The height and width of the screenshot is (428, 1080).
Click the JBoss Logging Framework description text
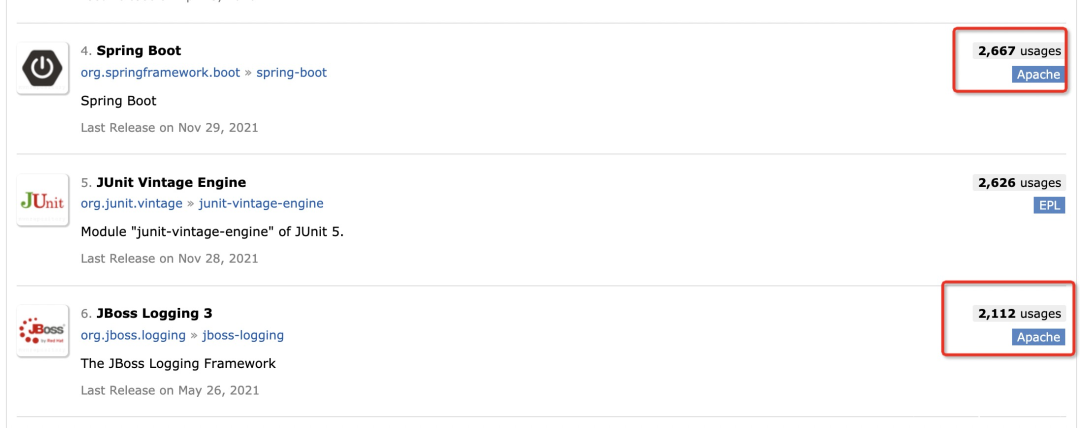[178, 363]
